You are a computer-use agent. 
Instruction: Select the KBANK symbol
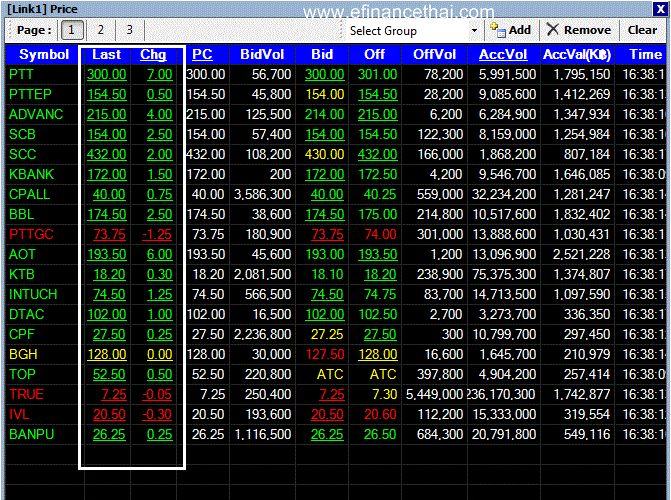(x=31, y=175)
